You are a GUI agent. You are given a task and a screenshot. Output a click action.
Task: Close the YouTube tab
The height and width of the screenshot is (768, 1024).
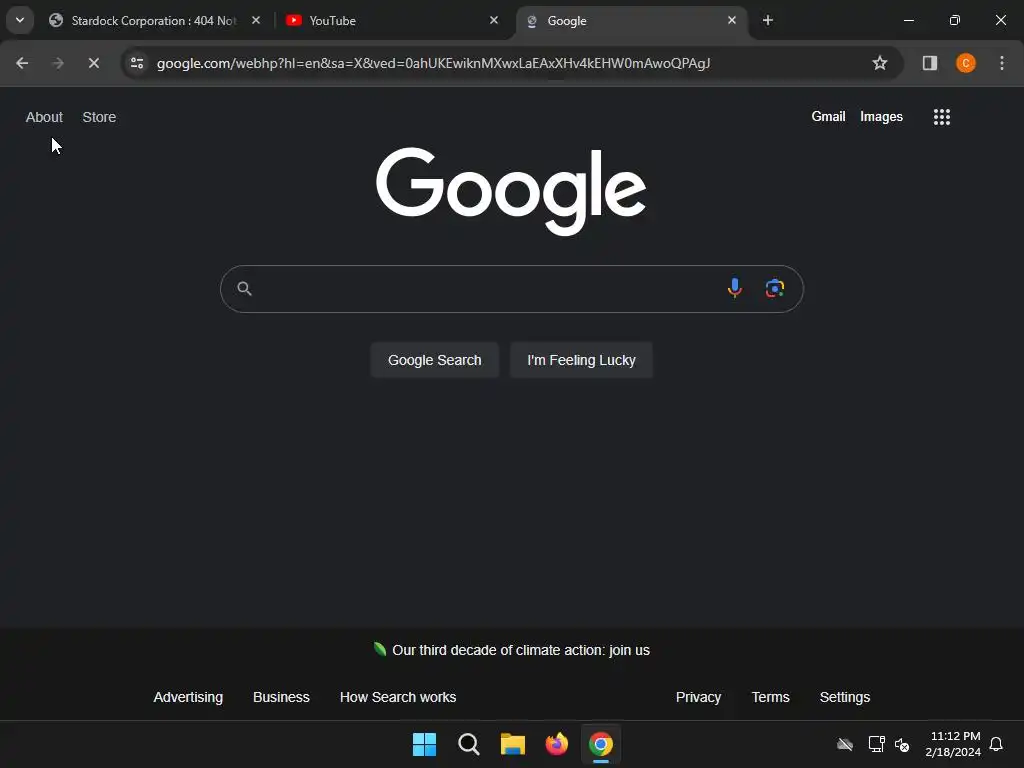[494, 20]
